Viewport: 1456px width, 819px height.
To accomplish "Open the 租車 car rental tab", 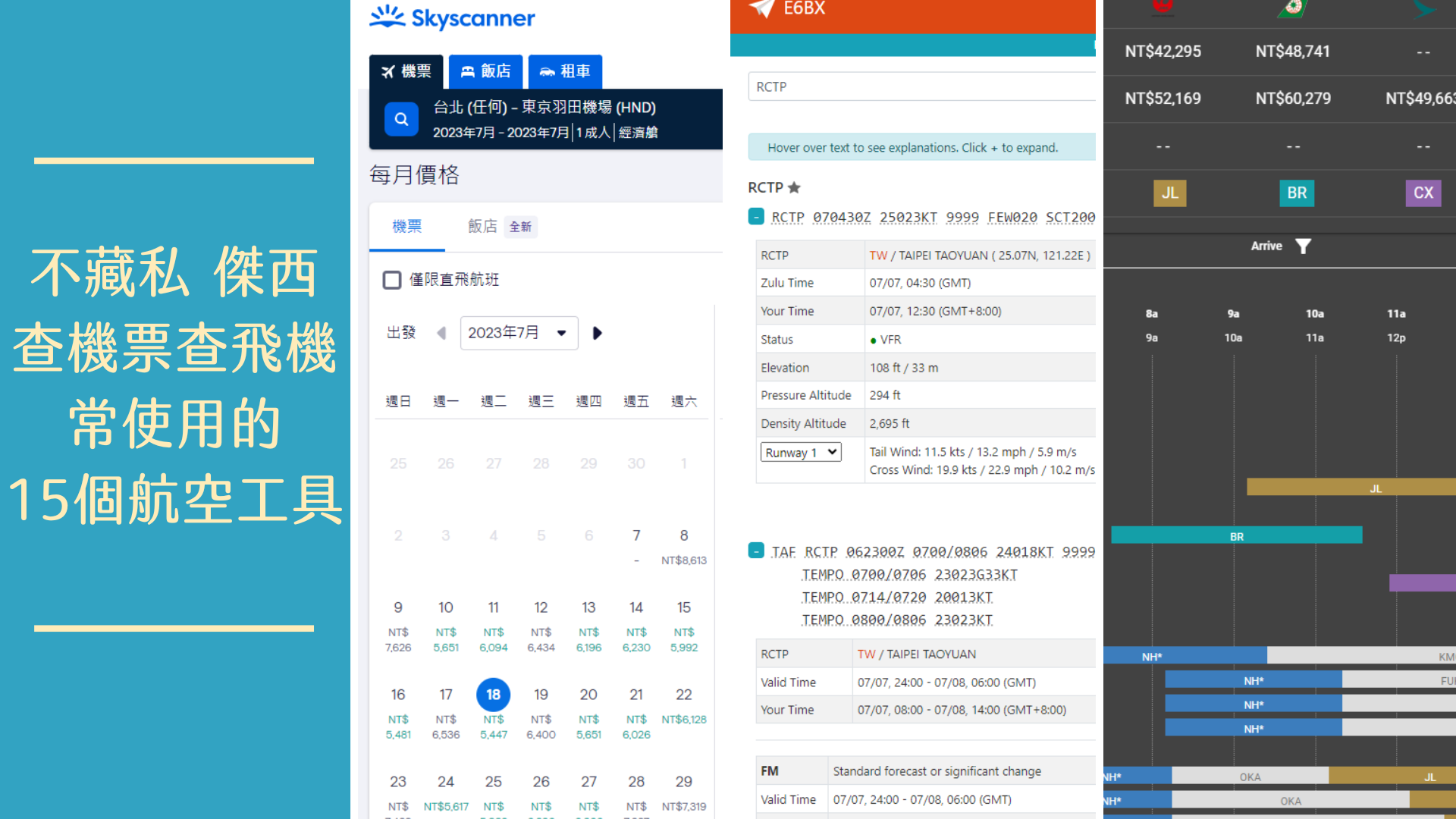I will [565, 71].
